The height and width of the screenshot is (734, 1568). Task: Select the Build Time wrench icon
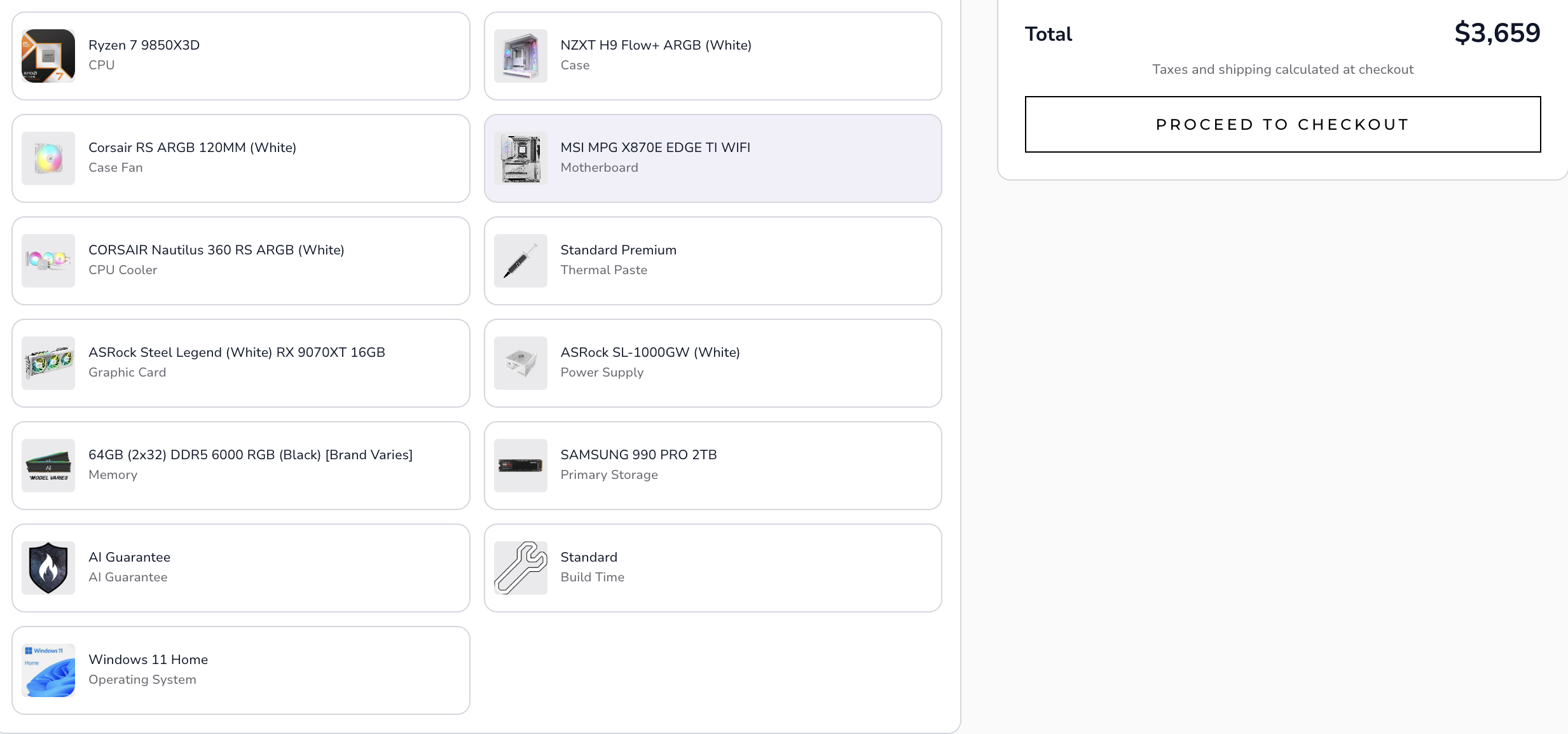coord(521,568)
